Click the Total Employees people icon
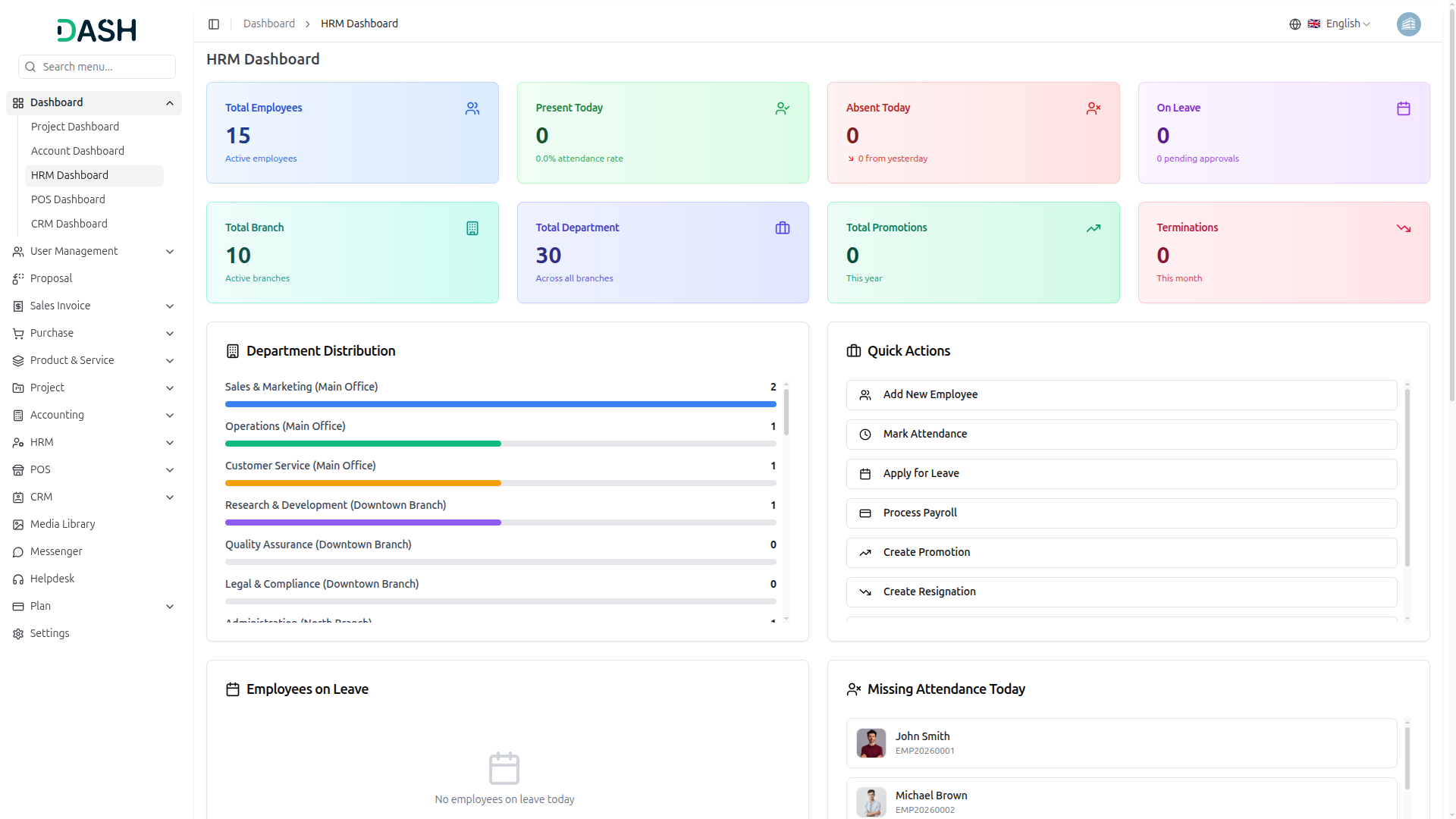 coord(472,108)
